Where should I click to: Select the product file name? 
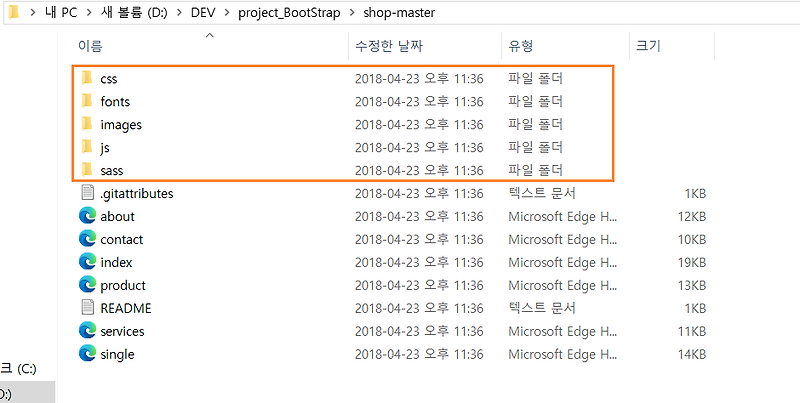123,286
